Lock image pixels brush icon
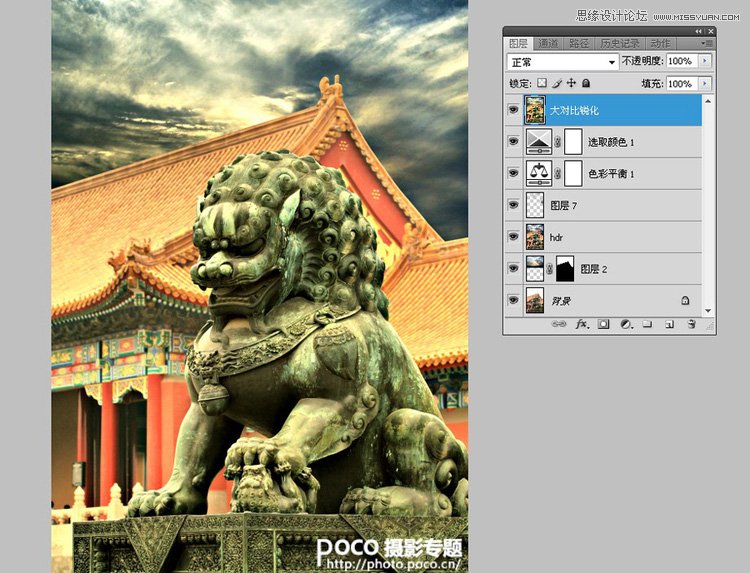 (x=556, y=83)
